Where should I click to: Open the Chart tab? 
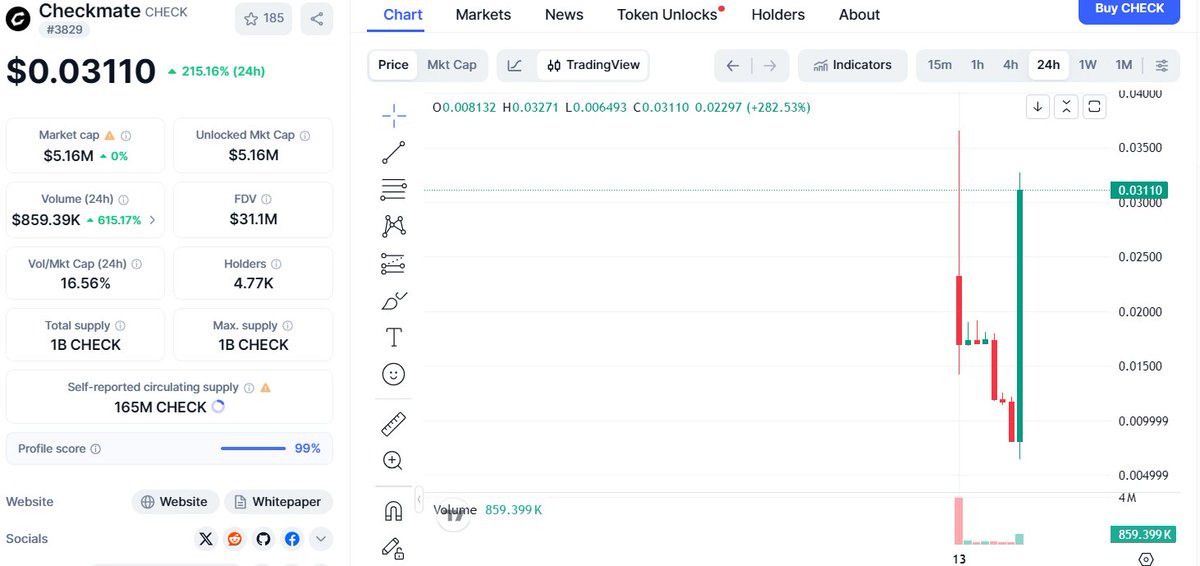pyautogui.click(x=402, y=15)
